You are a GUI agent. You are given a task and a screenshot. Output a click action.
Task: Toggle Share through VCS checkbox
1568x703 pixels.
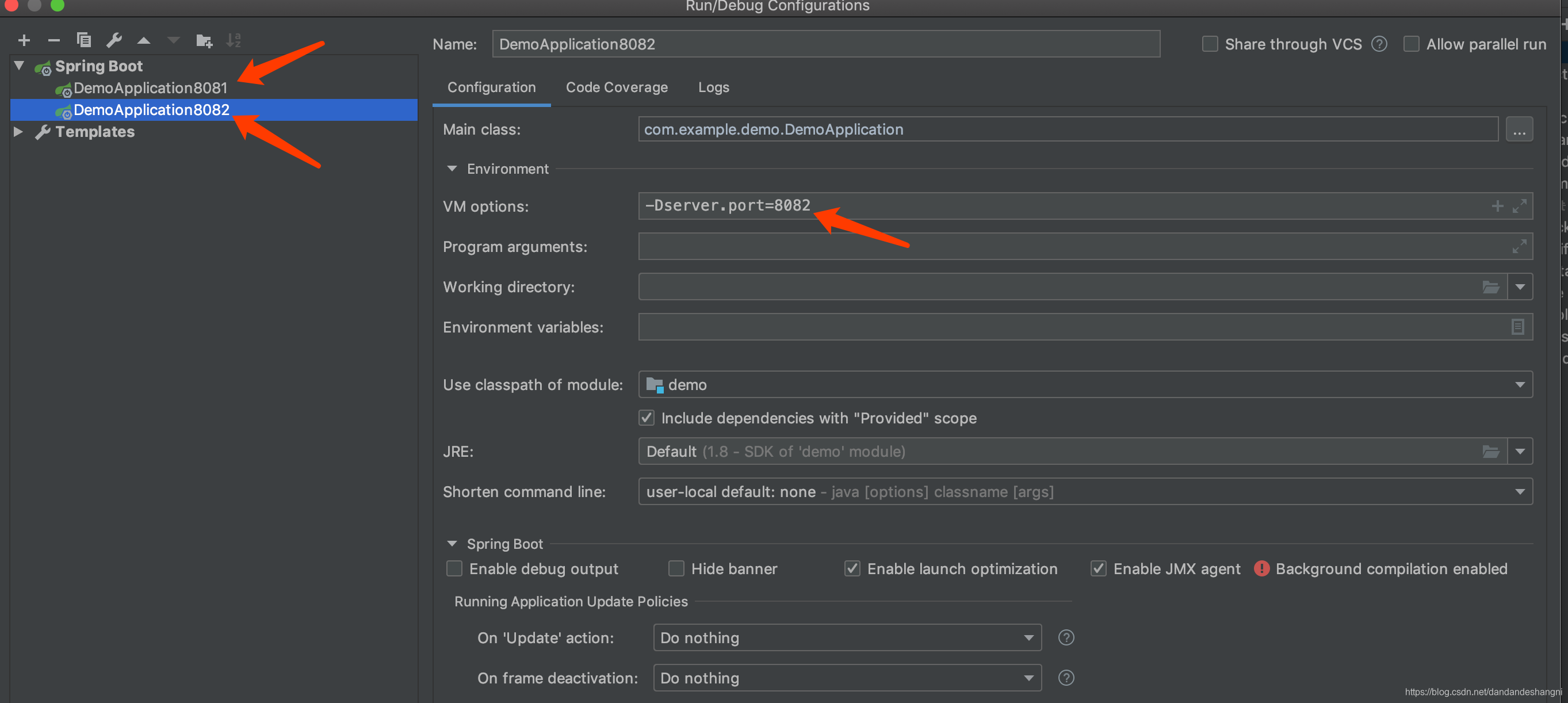click(1210, 44)
